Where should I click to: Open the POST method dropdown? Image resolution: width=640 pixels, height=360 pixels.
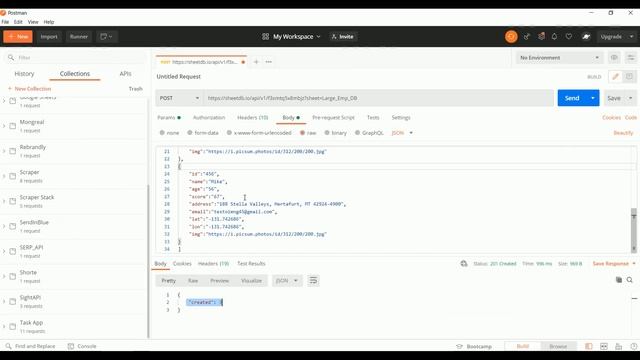click(x=179, y=98)
